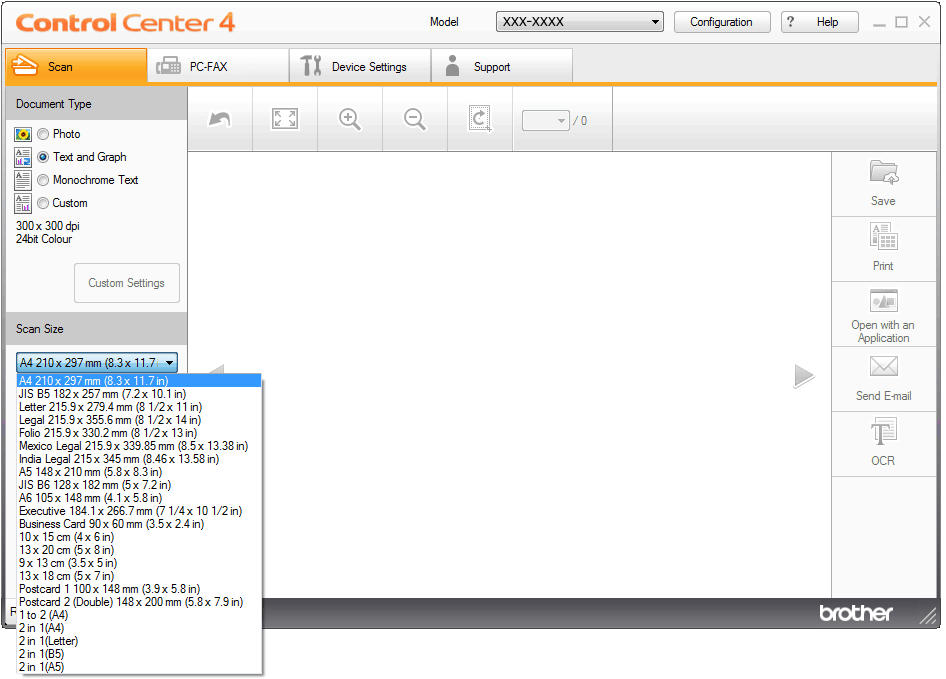Click the next page arrow in preview
The height and width of the screenshot is (679, 946).
click(804, 376)
